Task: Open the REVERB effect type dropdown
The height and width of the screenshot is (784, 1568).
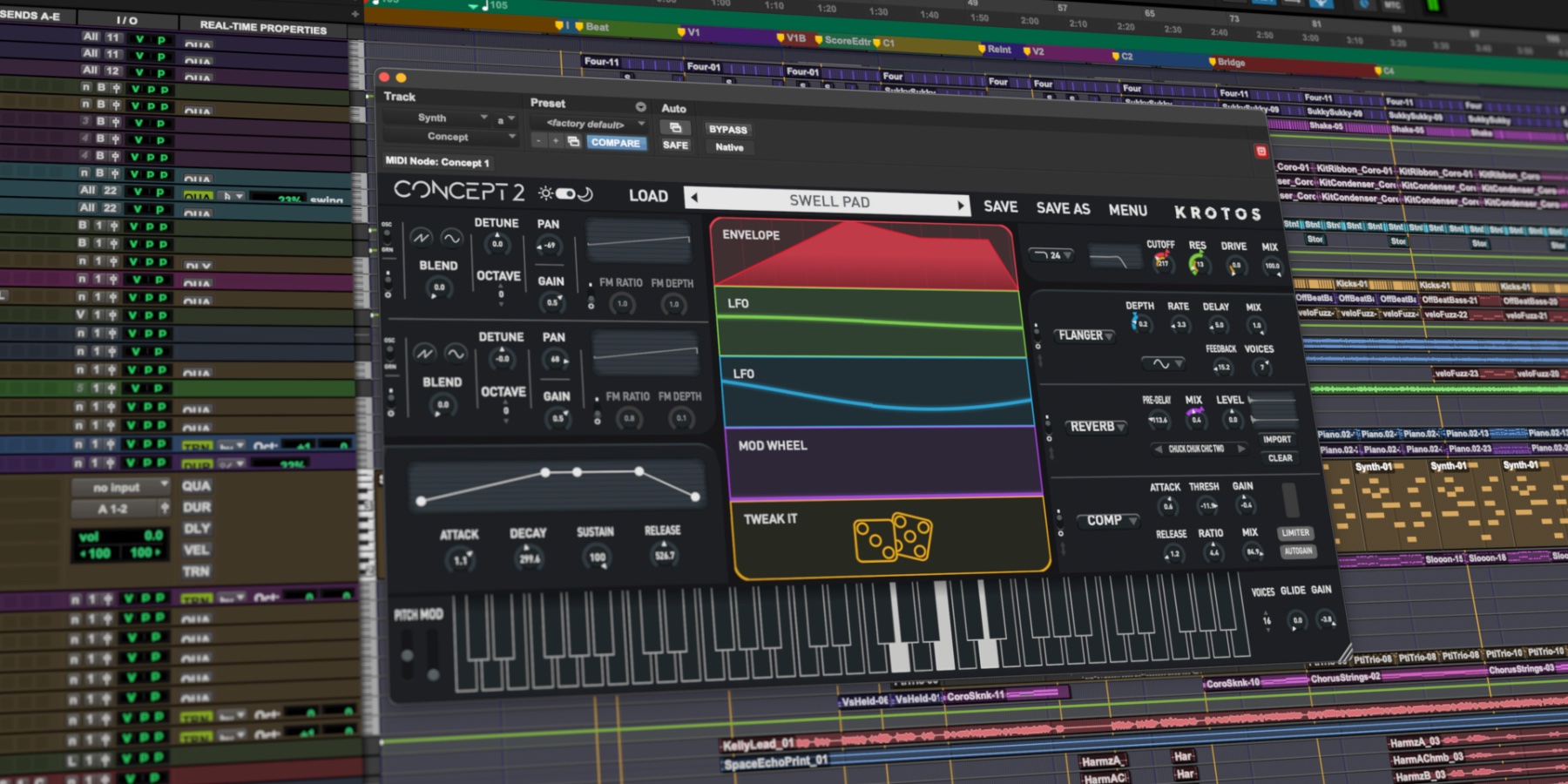Action: (x=1097, y=427)
